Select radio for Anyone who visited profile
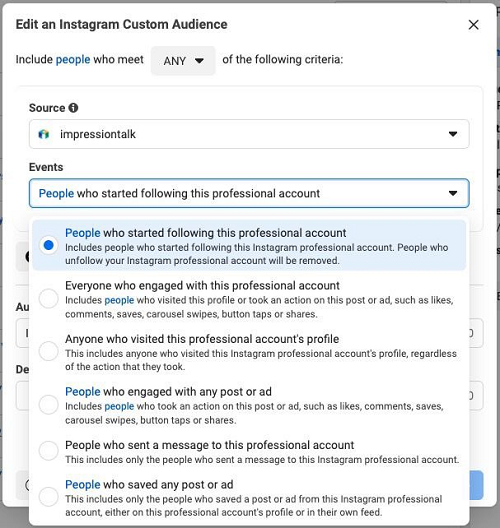This screenshot has height=528, width=500. pos(48,351)
